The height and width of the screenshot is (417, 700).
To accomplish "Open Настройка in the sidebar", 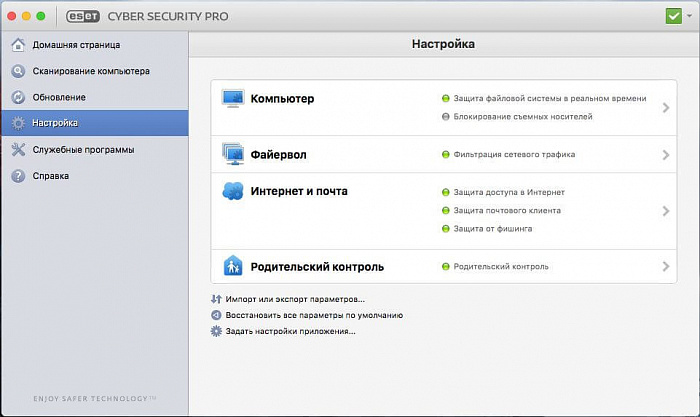I will tap(55, 123).
